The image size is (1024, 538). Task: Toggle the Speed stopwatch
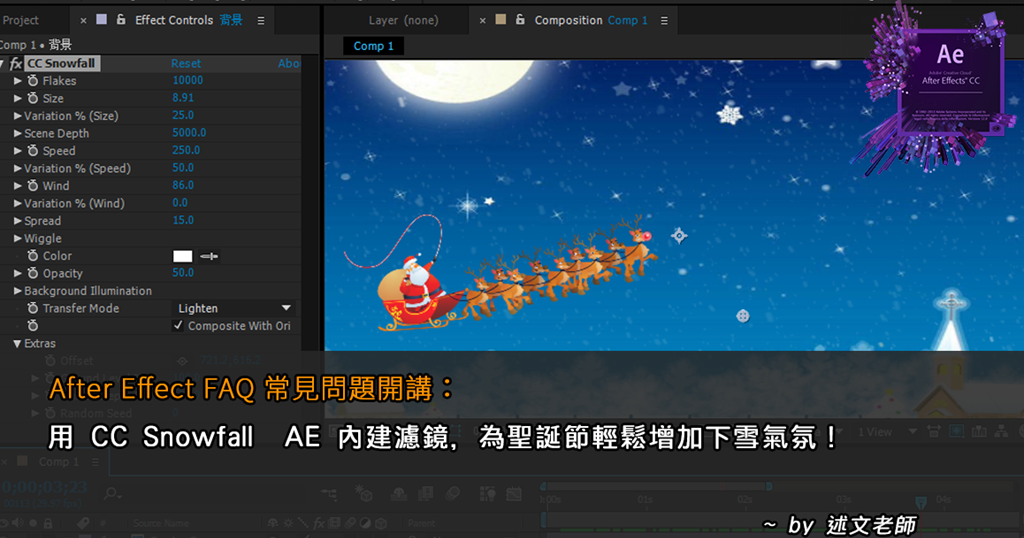click(x=33, y=151)
